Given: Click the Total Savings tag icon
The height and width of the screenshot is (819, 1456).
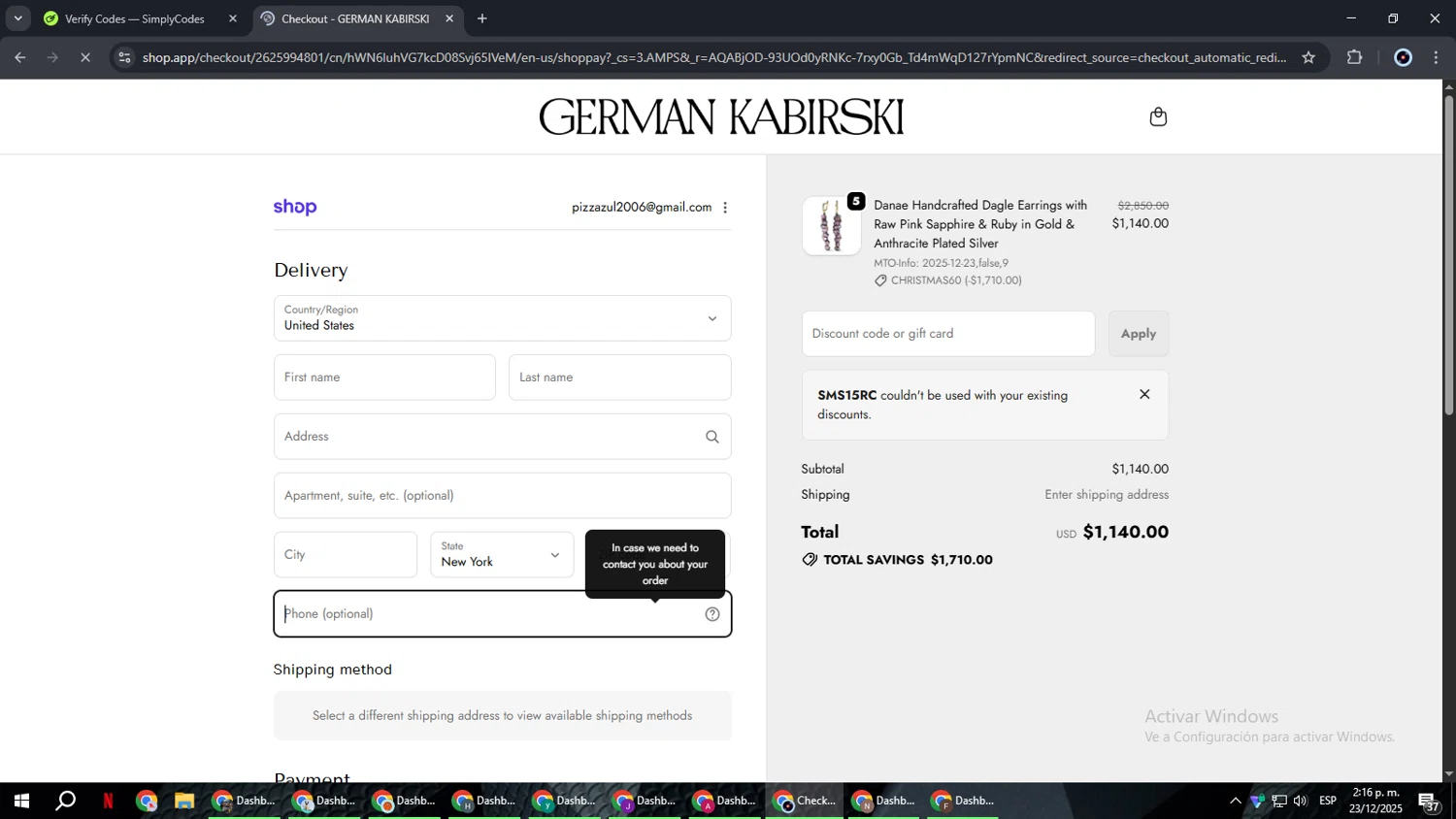Looking at the screenshot, I should (x=810, y=560).
